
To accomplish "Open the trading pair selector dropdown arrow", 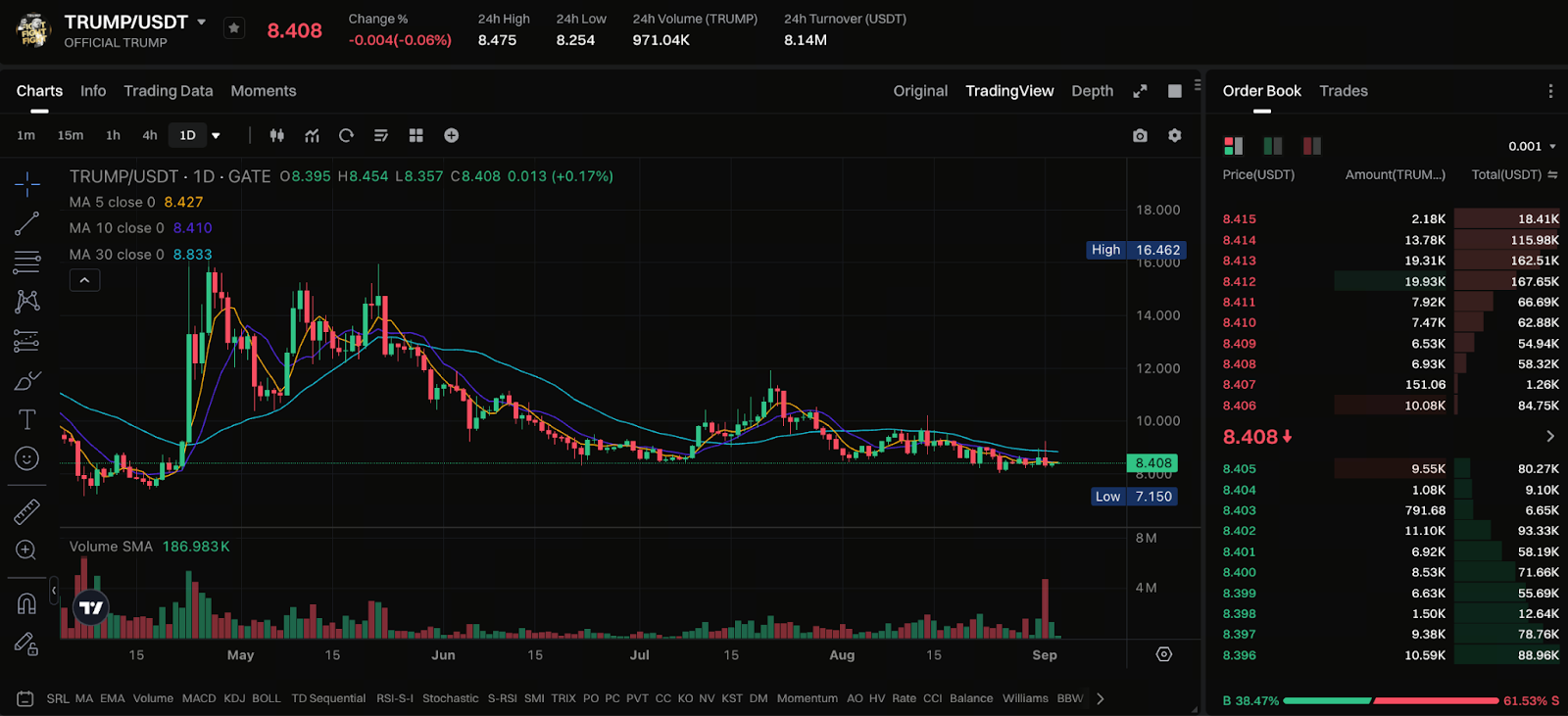I will point(202,22).
